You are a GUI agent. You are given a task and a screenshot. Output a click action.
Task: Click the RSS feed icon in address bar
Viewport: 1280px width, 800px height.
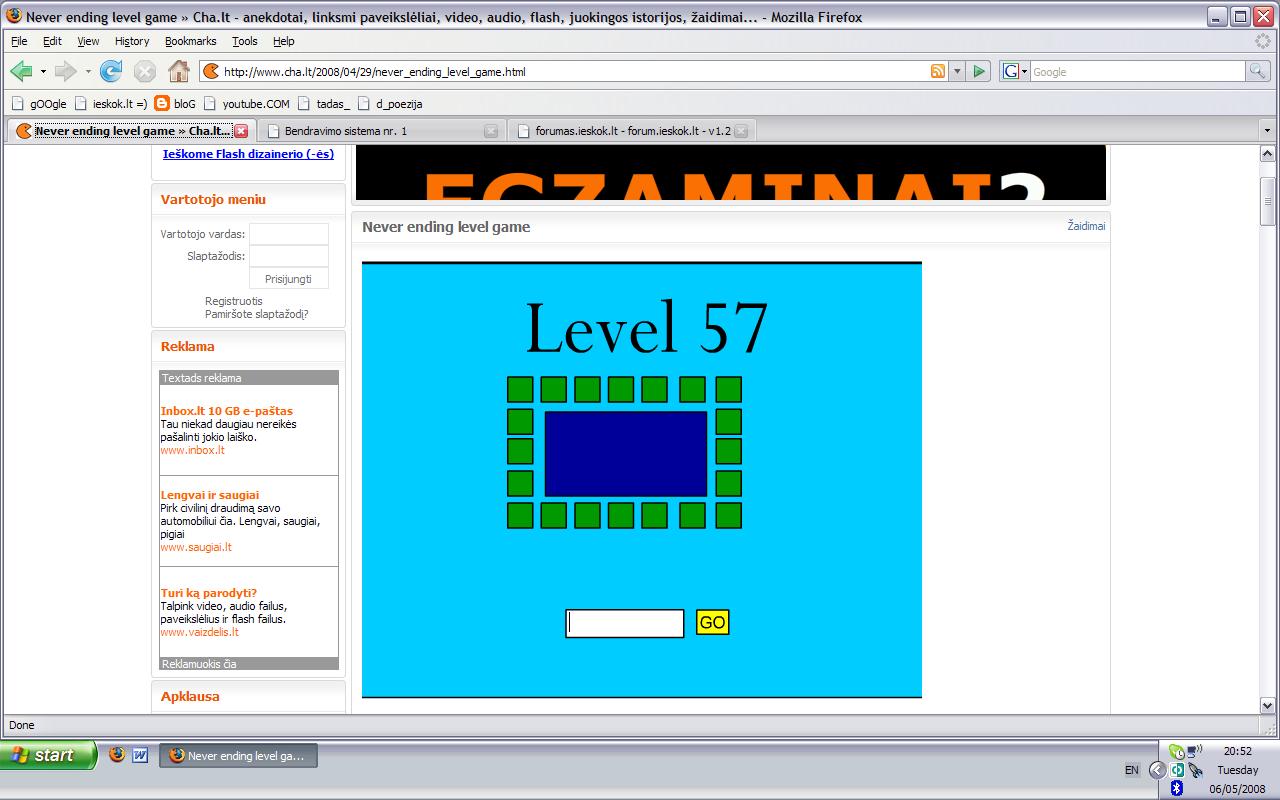coord(938,71)
